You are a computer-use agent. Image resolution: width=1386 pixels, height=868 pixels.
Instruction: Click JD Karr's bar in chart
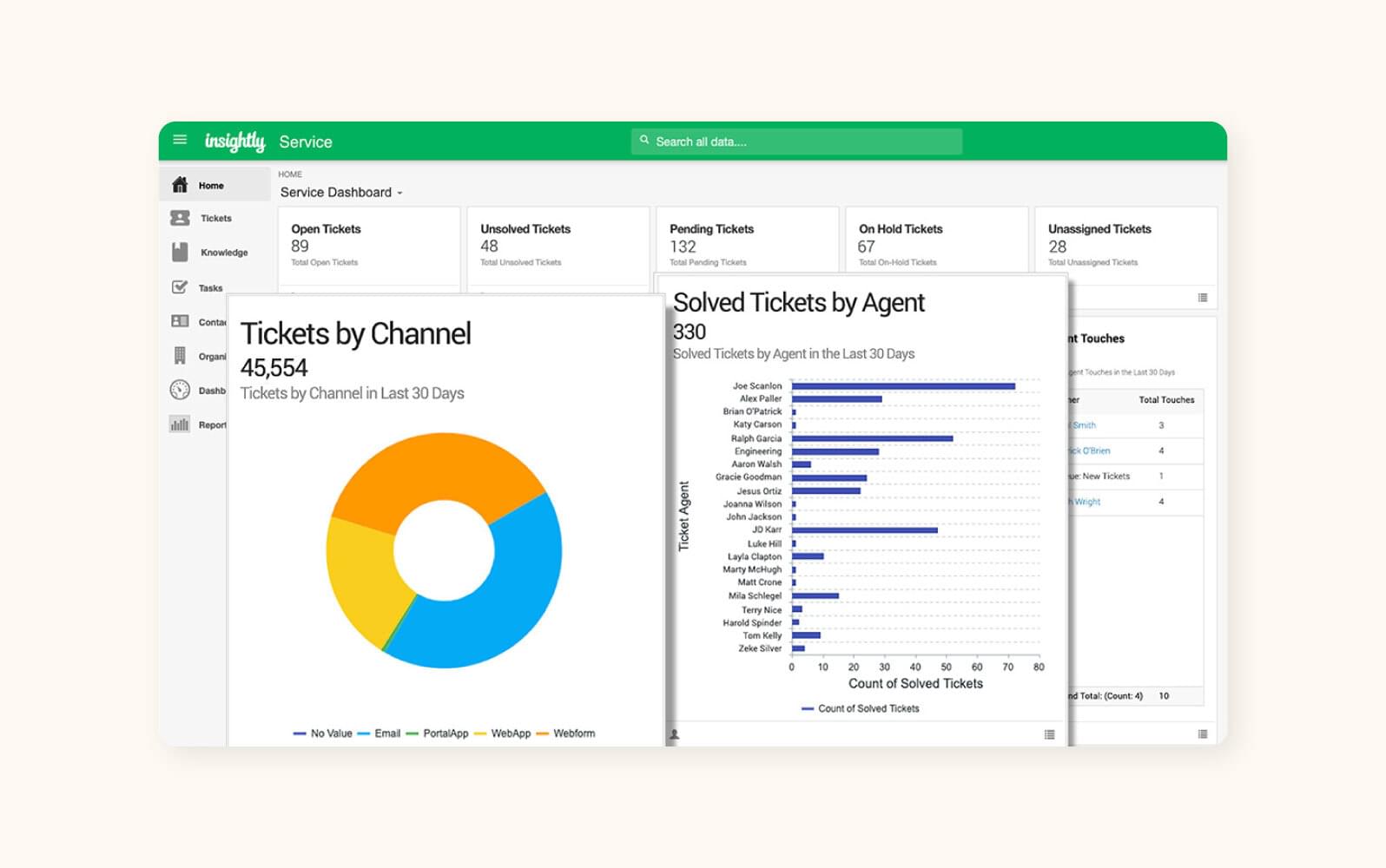click(x=864, y=530)
